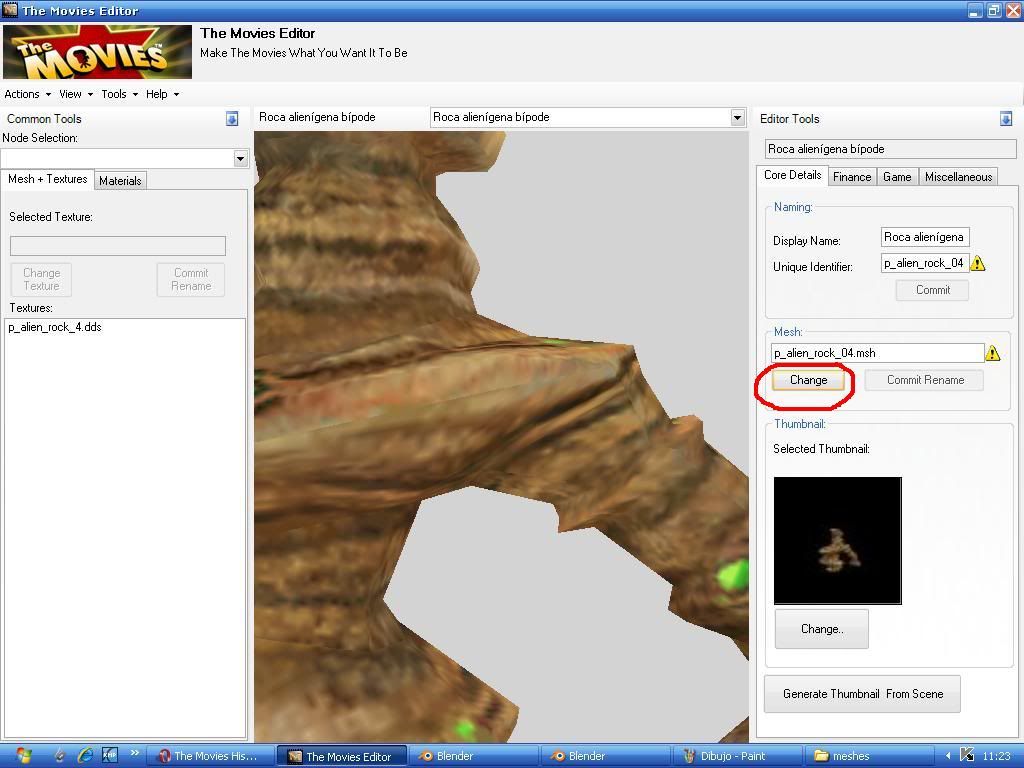Image resolution: width=1024 pixels, height=768 pixels.
Task: Switch to The Movies His... taskbar window
Action: coord(210,756)
